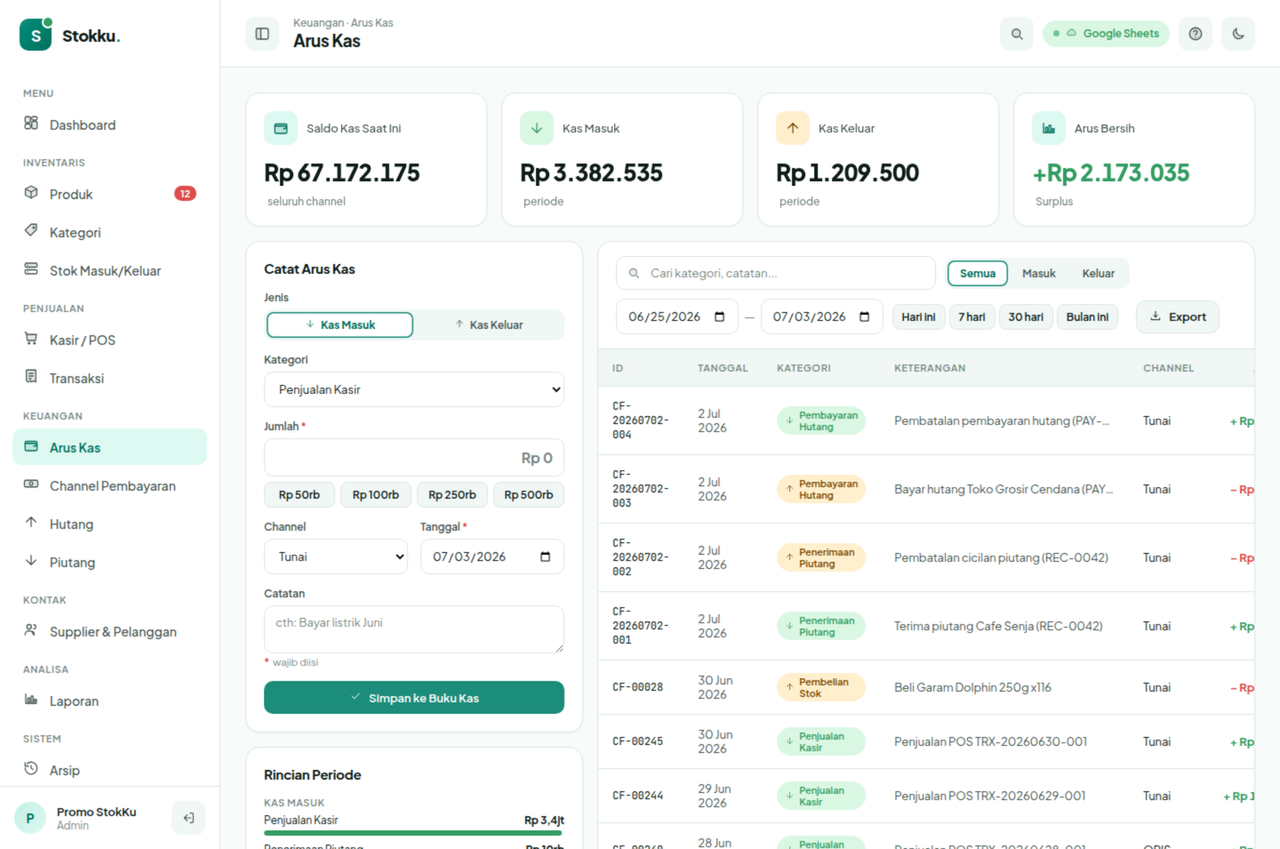Click the TANGGAL column header
The image size is (1280, 849).
[x=723, y=368]
